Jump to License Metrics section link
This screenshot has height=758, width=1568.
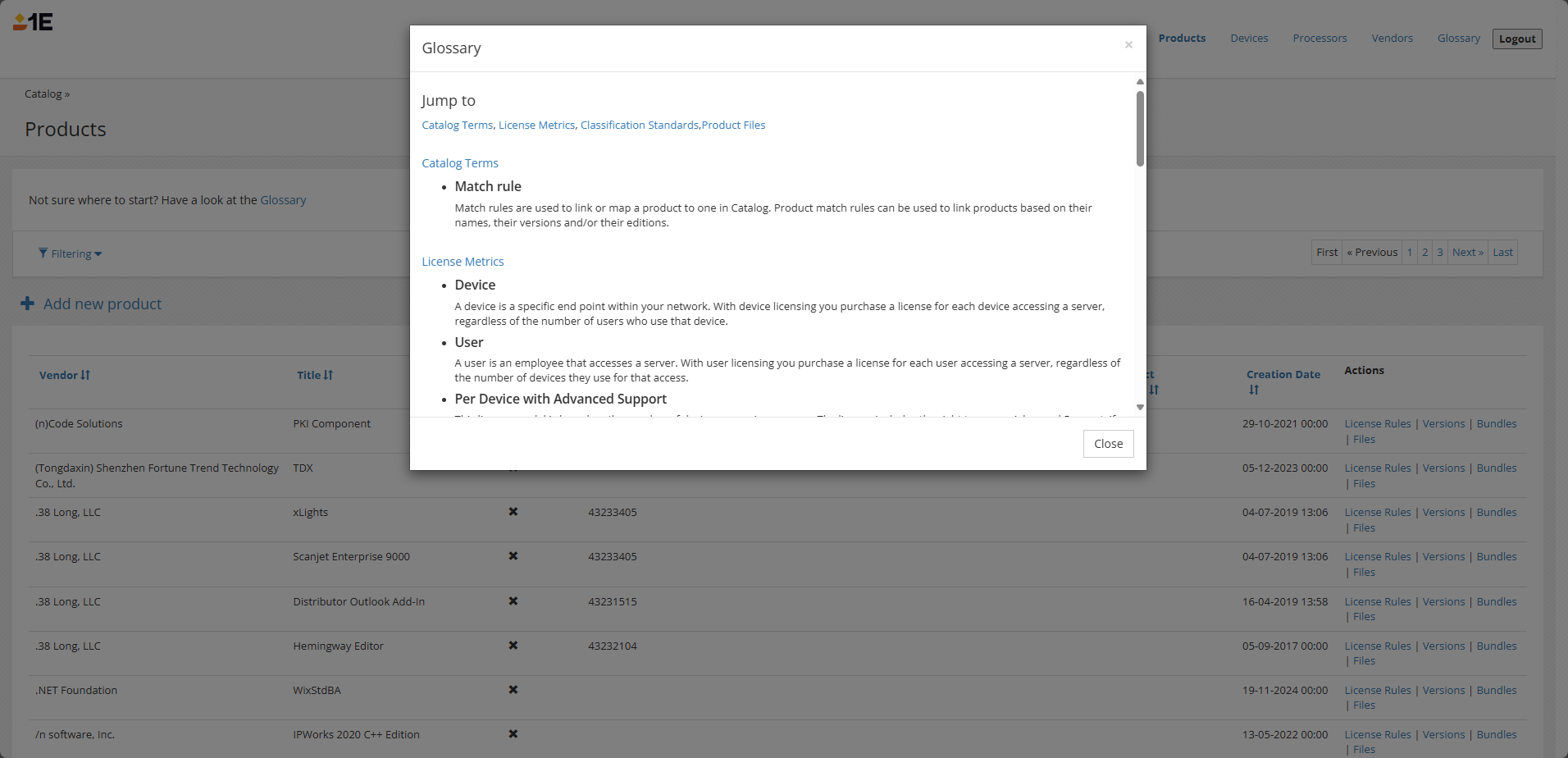tap(536, 126)
